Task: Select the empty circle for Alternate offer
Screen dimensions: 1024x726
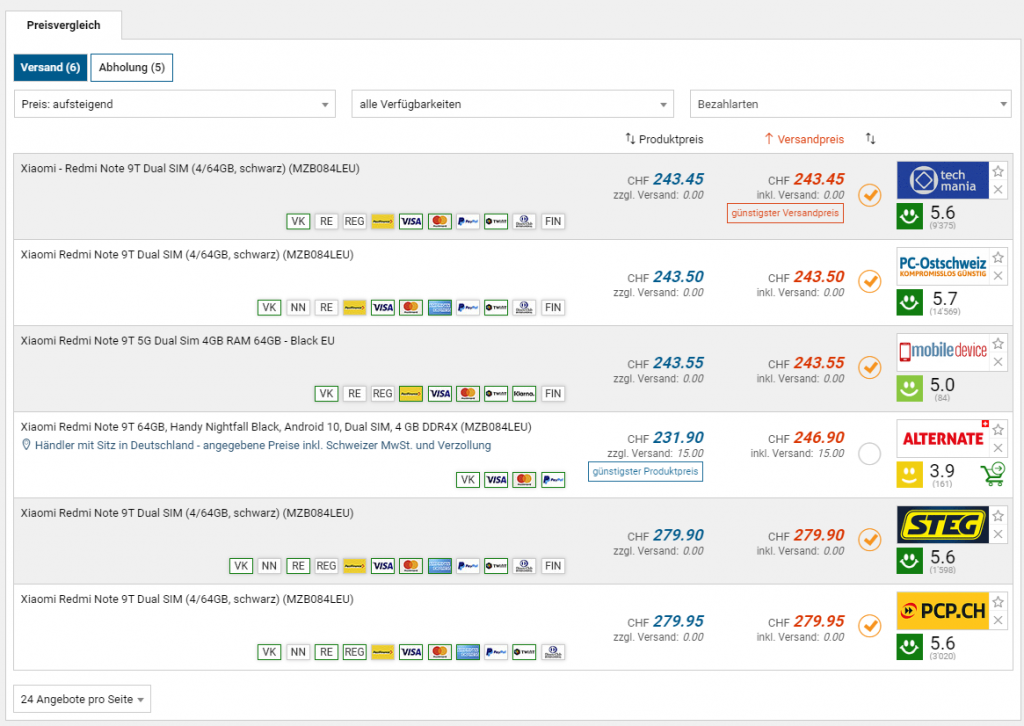Action: [870, 453]
